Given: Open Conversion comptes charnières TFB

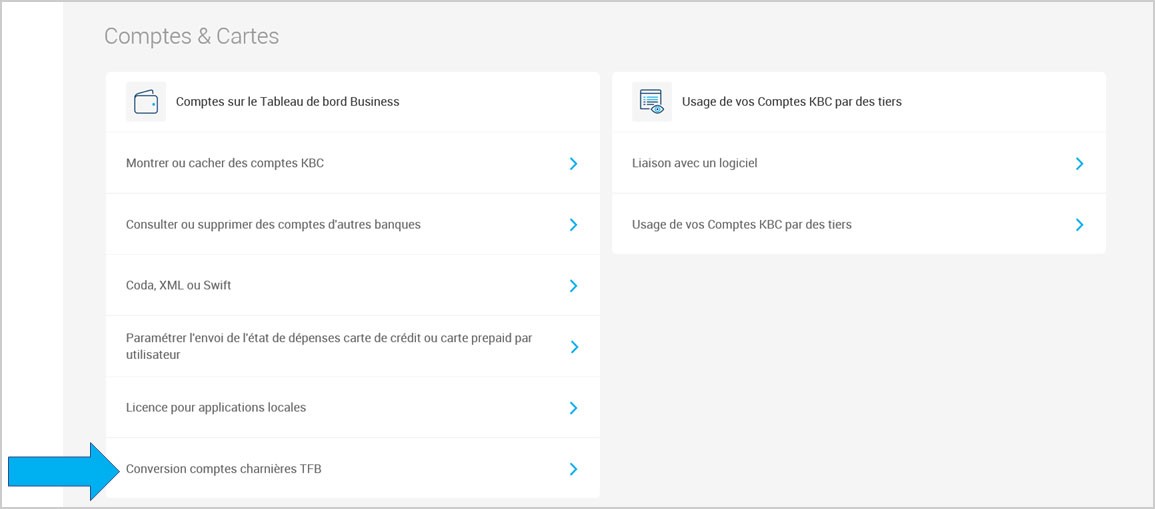Looking at the screenshot, I should coord(224,468).
